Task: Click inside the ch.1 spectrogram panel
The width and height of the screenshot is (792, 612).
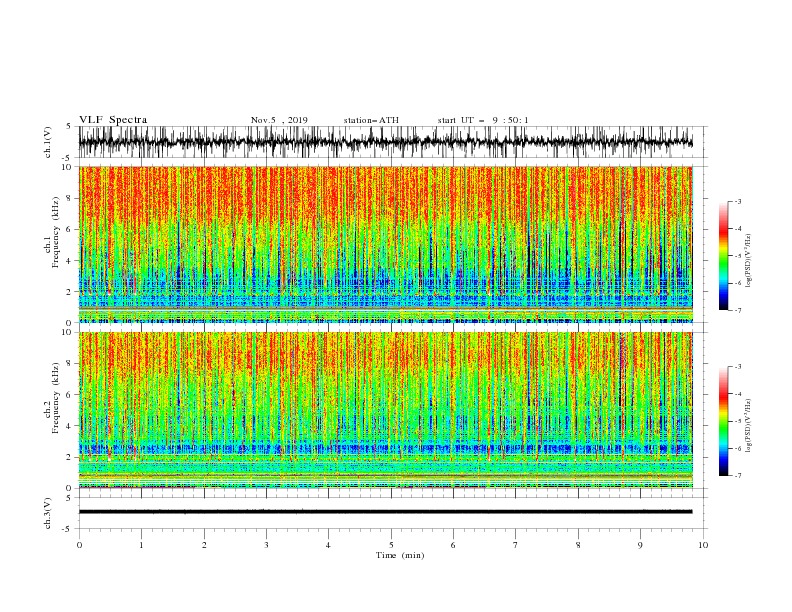Action: 385,244
